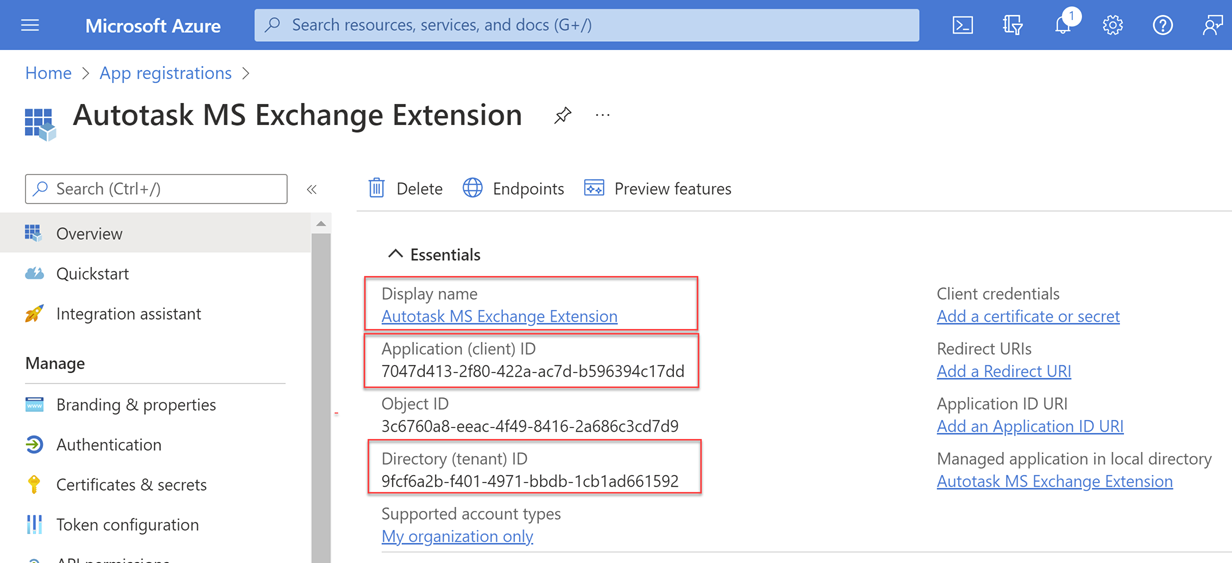Click the Endpoints globe icon
Image resolution: width=1232 pixels, height=563 pixels.
click(472, 188)
